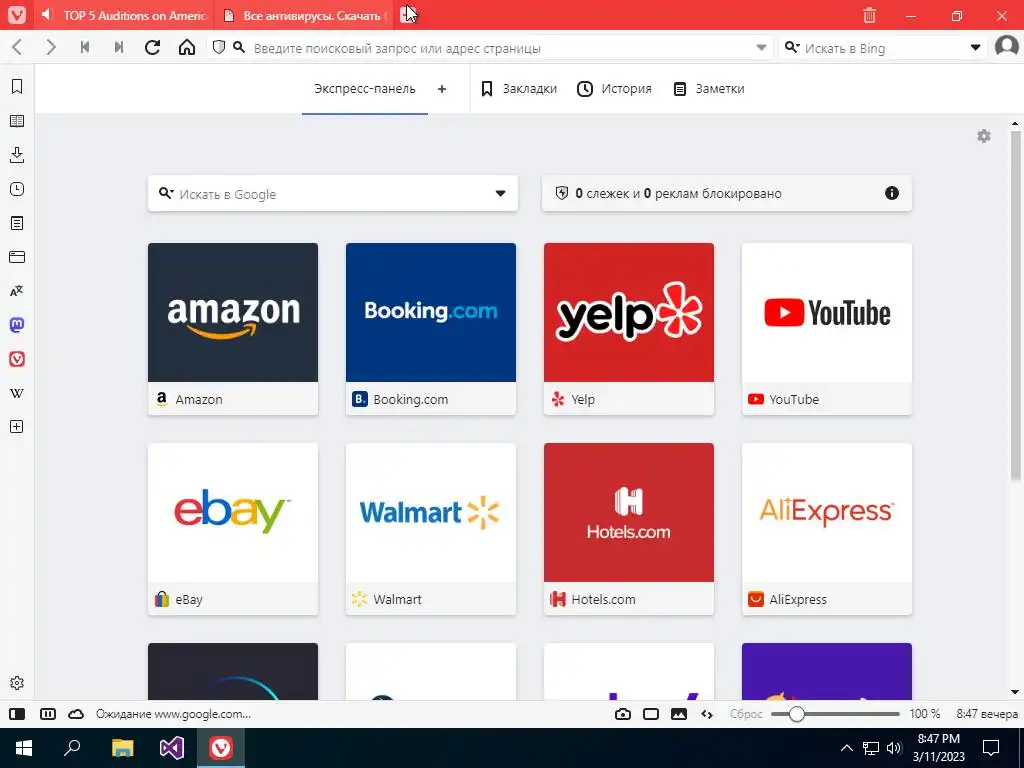Go back with the back arrow
Screen dimensions: 1024x768
[x=18, y=48]
